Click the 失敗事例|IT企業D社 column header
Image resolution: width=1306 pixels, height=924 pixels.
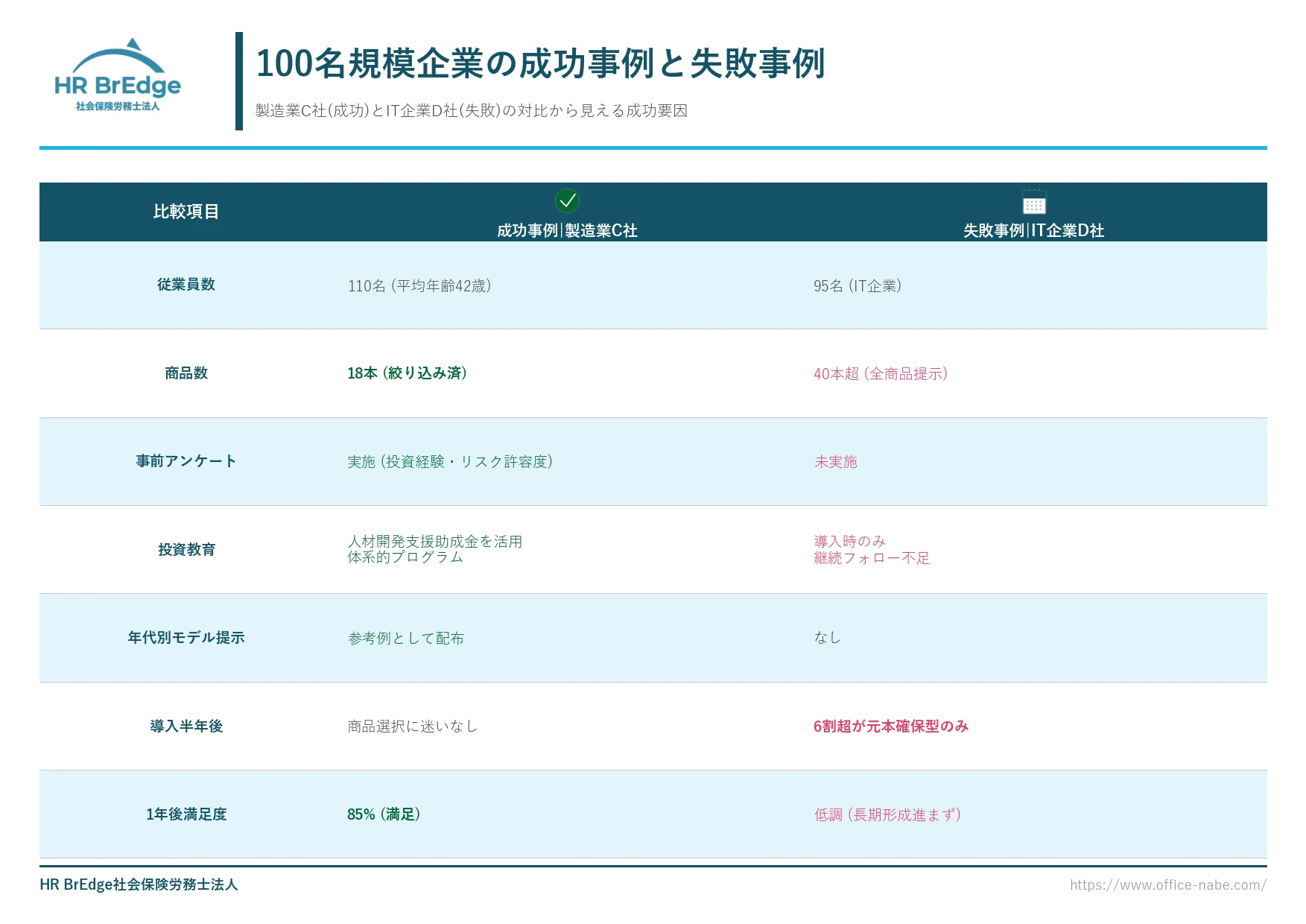[x=1034, y=230]
